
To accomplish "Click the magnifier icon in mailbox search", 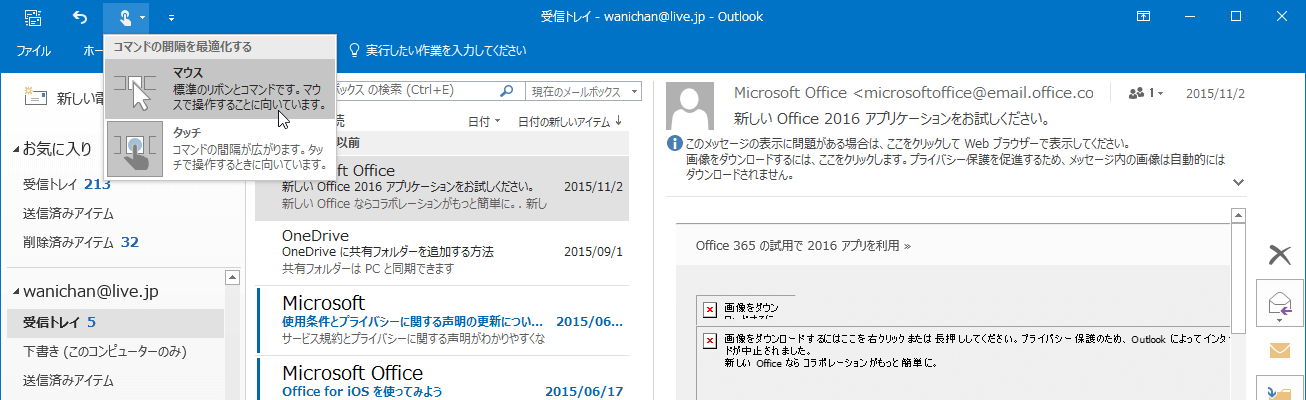I will [x=507, y=91].
